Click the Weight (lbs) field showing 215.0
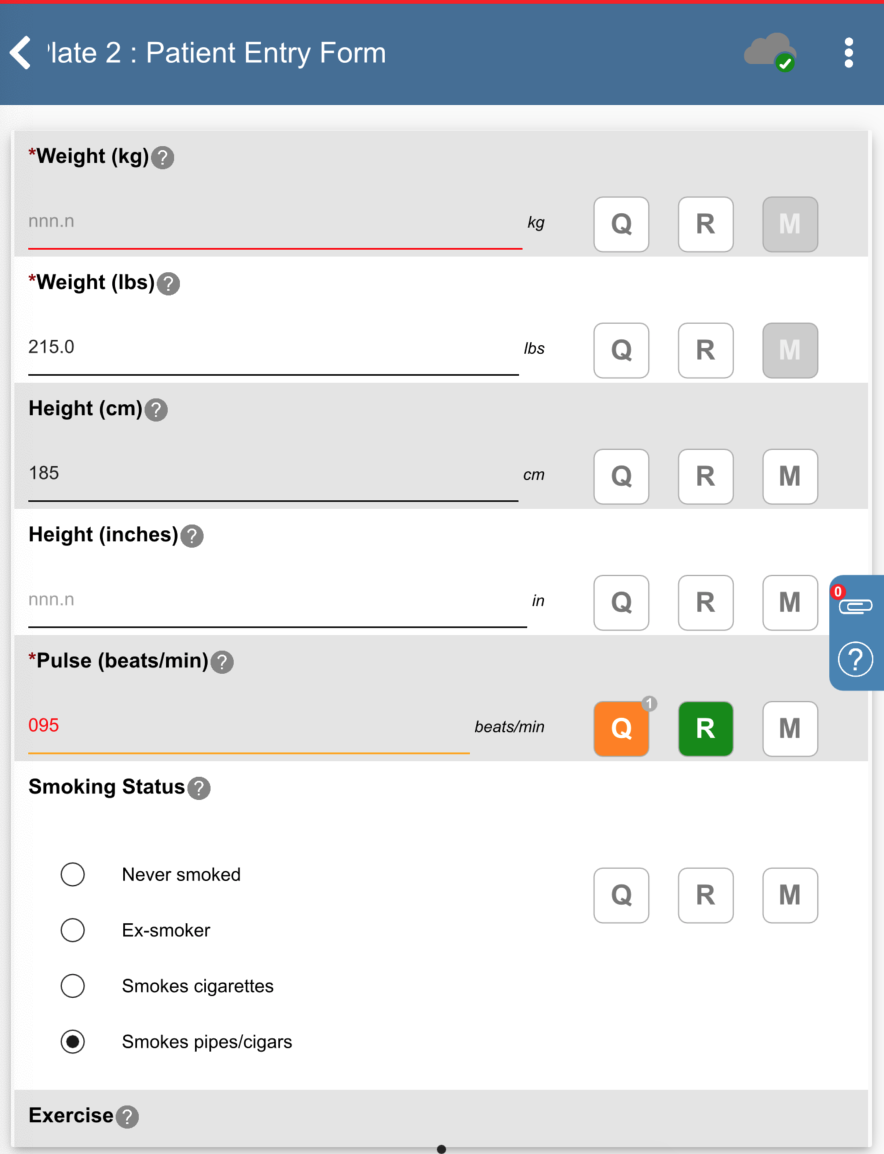Image resolution: width=884 pixels, height=1154 pixels. point(272,348)
